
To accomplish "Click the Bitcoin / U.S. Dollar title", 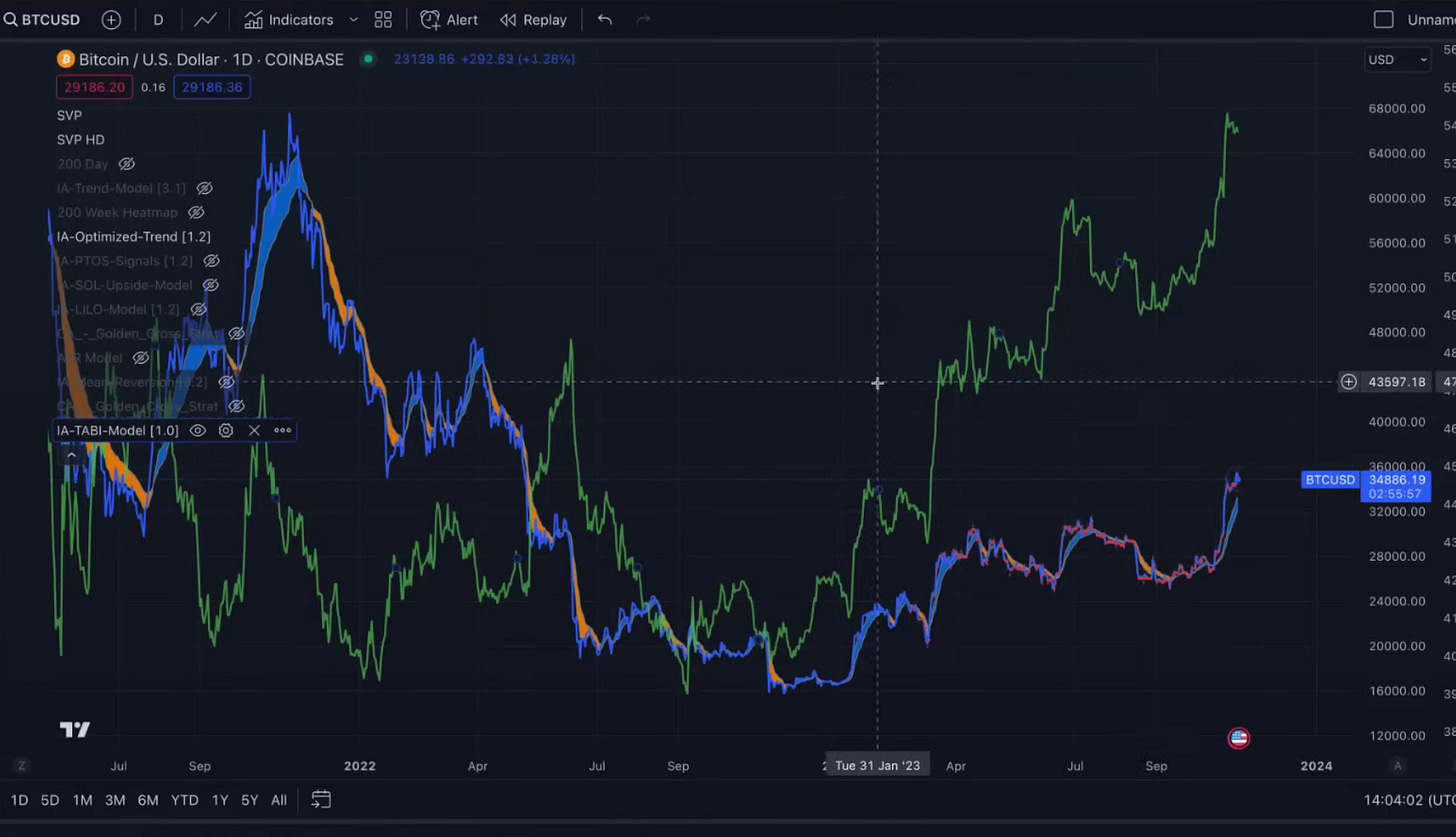I will tap(211, 59).
